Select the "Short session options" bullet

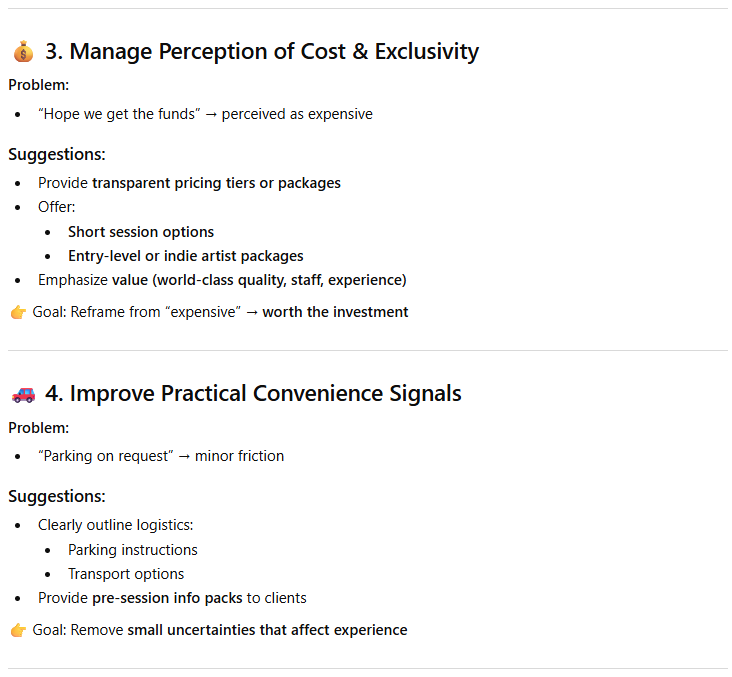[141, 232]
